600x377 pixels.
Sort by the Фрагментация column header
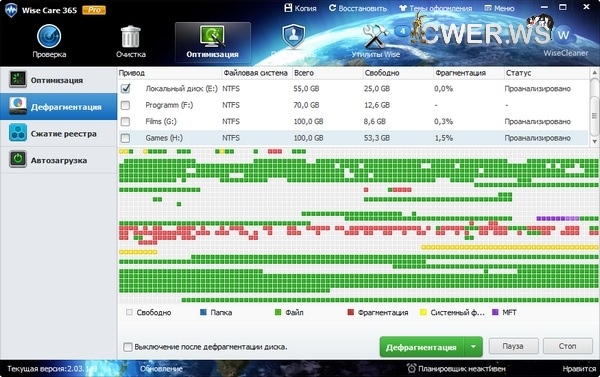469,73
